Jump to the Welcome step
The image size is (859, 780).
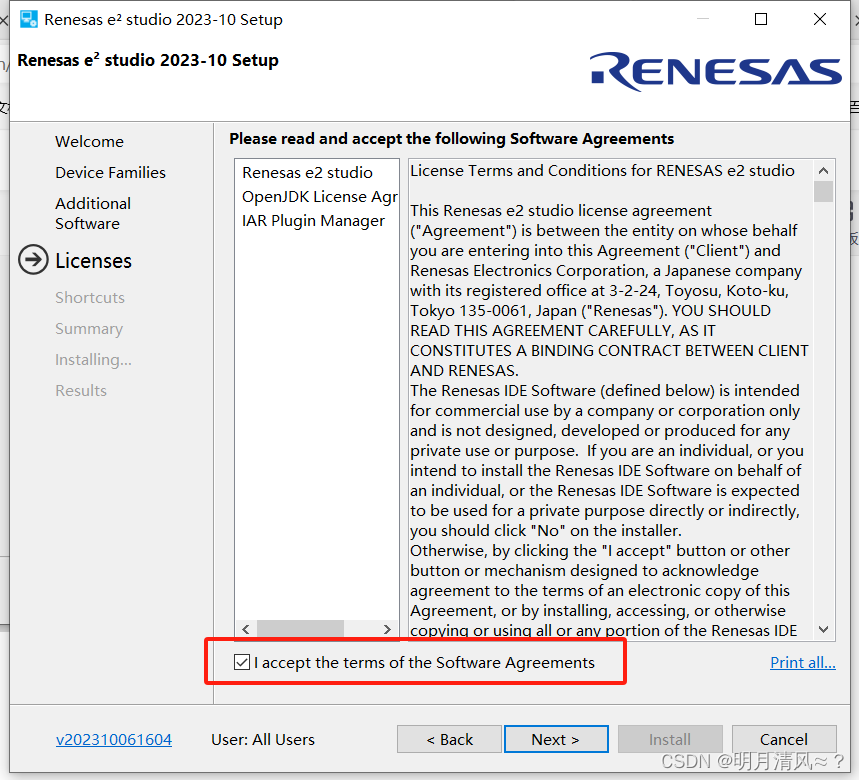(89, 141)
